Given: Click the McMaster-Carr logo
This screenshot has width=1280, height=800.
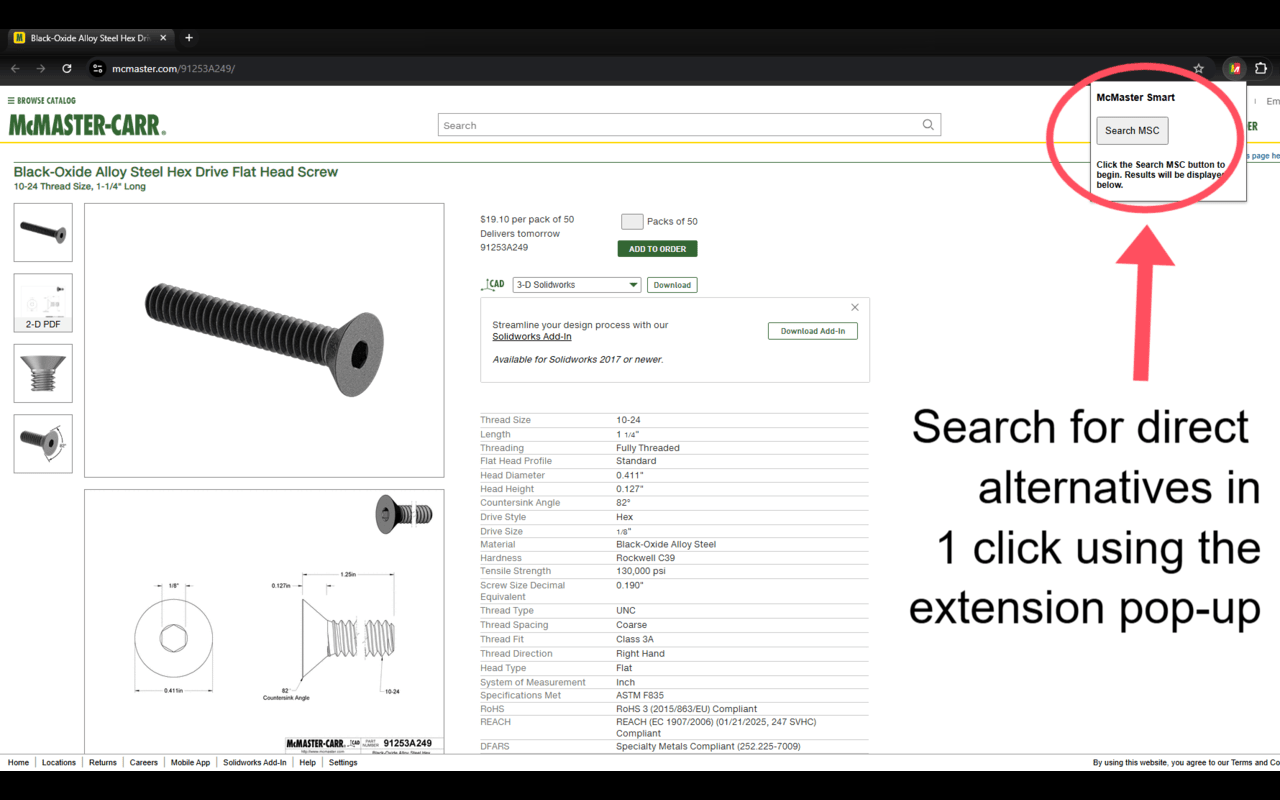Looking at the screenshot, I should (x=87, y=125).
